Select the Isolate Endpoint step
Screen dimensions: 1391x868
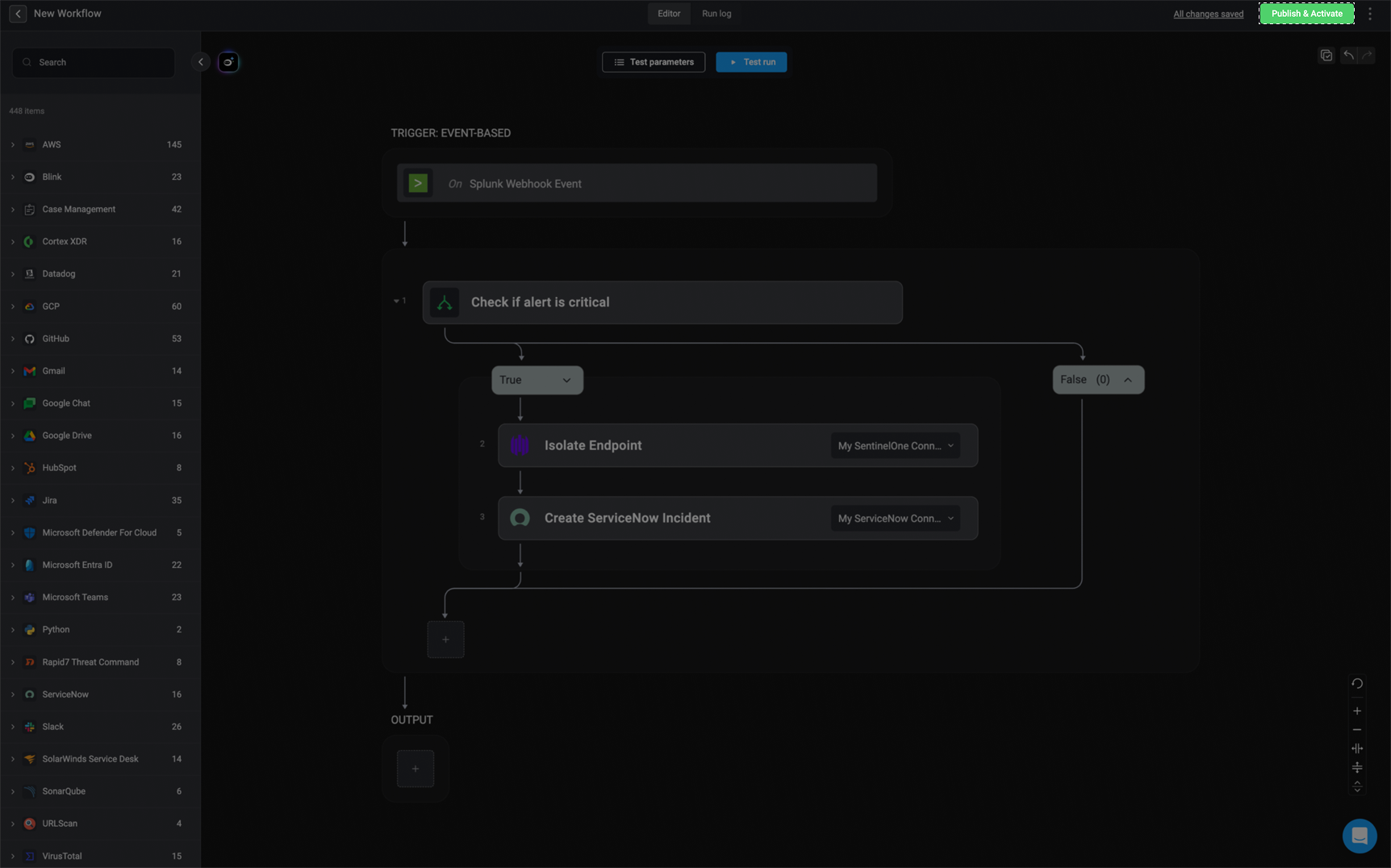click(x=737, y=445)
